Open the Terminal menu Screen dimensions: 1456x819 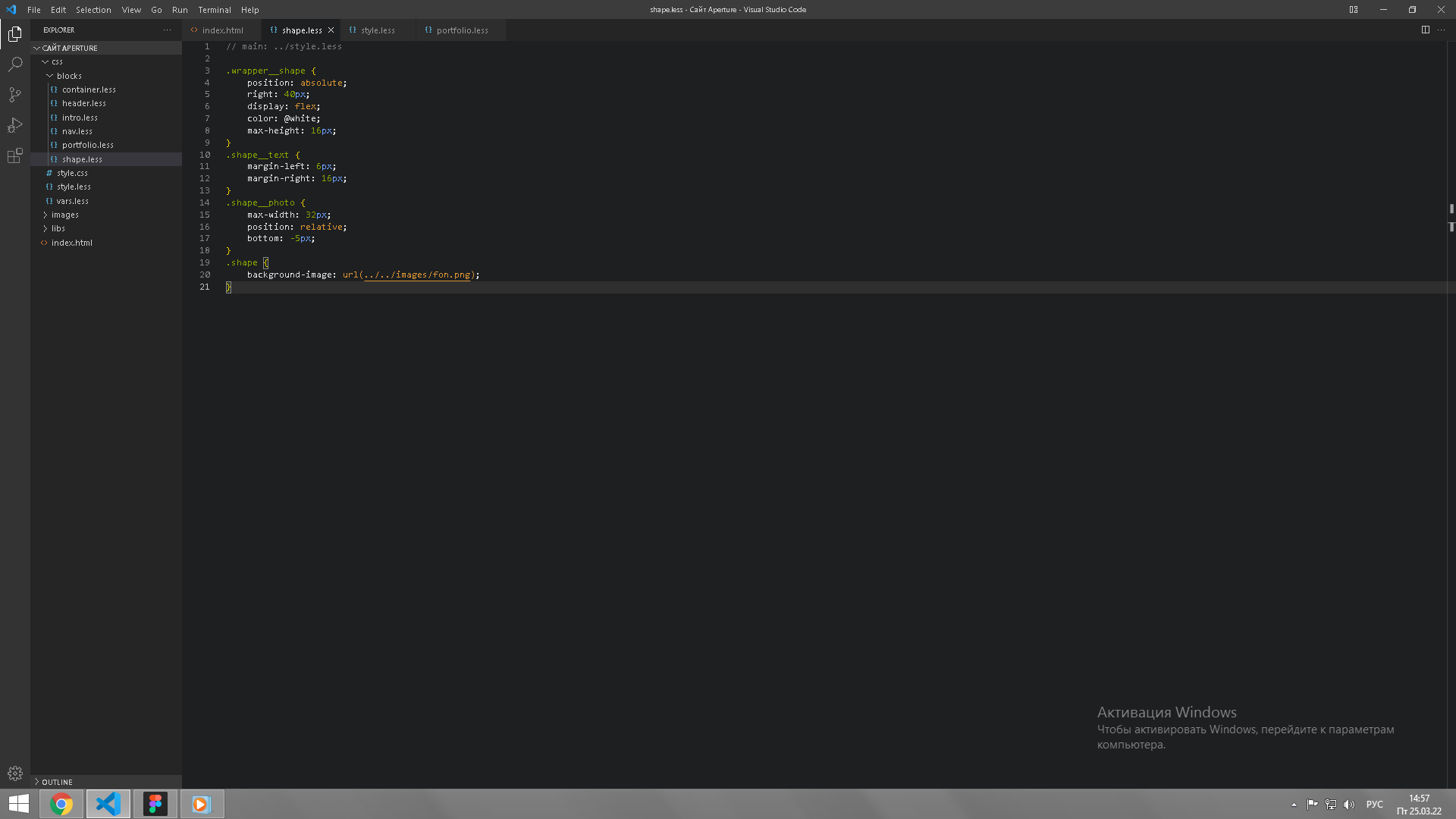click(215, 10)
